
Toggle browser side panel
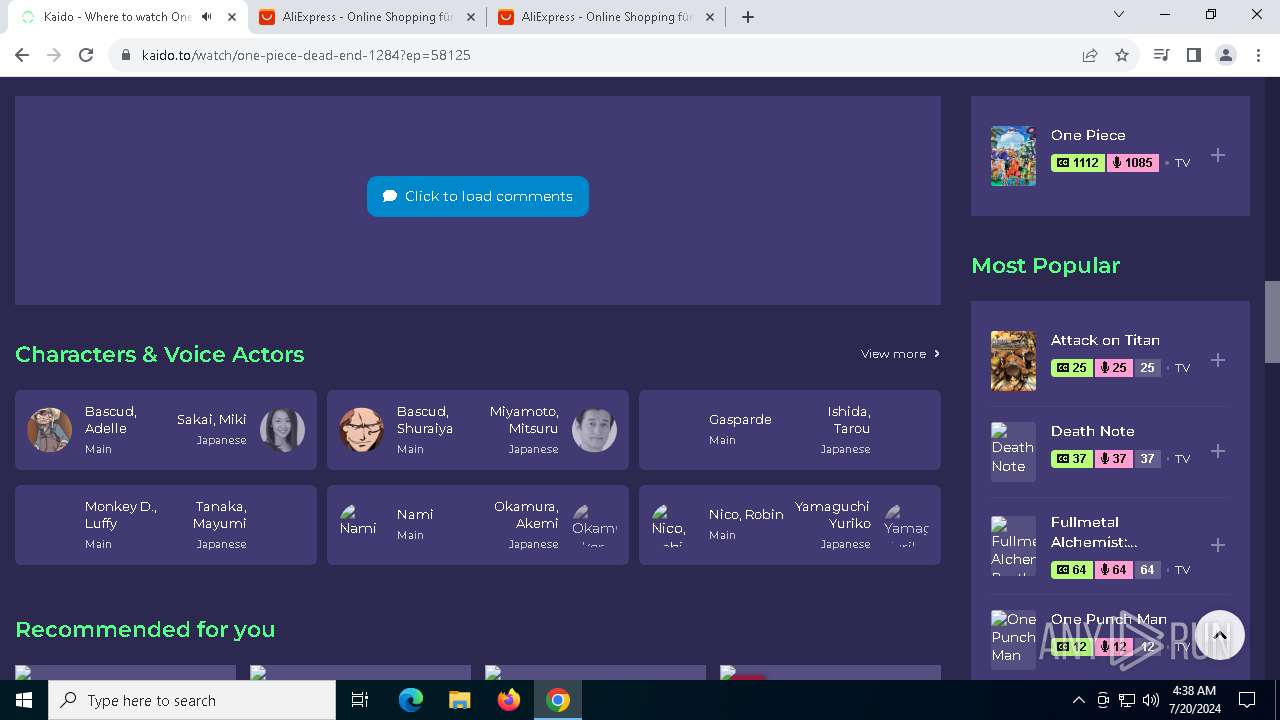point(1193,55)
